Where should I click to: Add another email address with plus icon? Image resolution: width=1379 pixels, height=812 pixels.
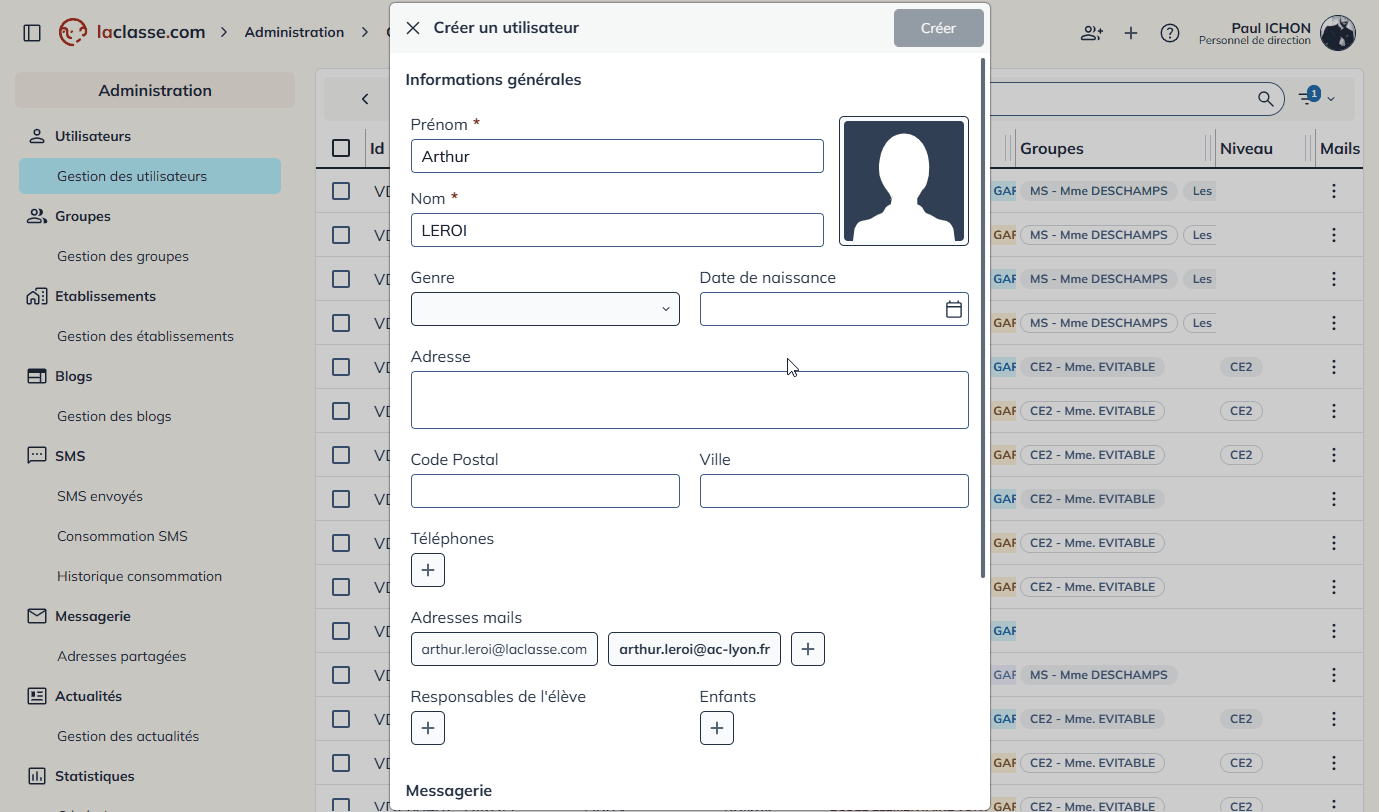tap(807, 649)
